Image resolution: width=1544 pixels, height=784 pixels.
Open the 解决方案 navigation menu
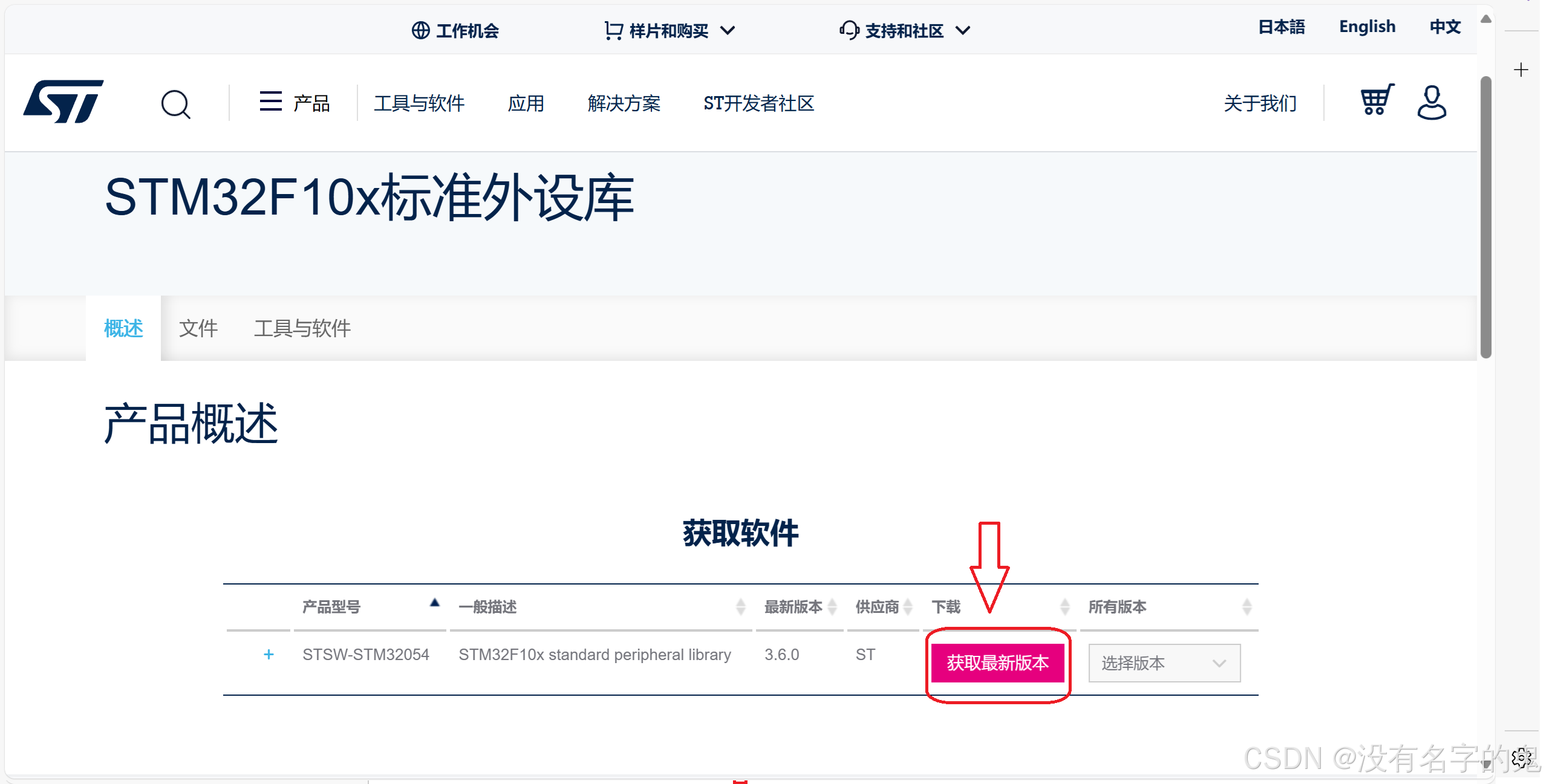tap(624, 103)
